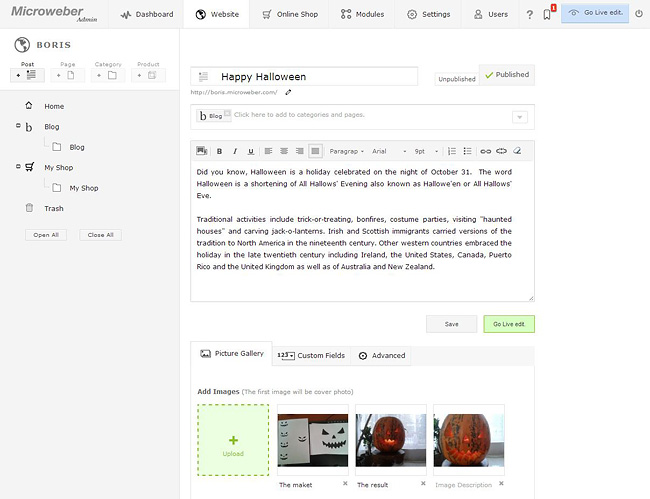
Task: Collapse the My Shop tree node
Action: pyautogui.click(x=18, y=166)
